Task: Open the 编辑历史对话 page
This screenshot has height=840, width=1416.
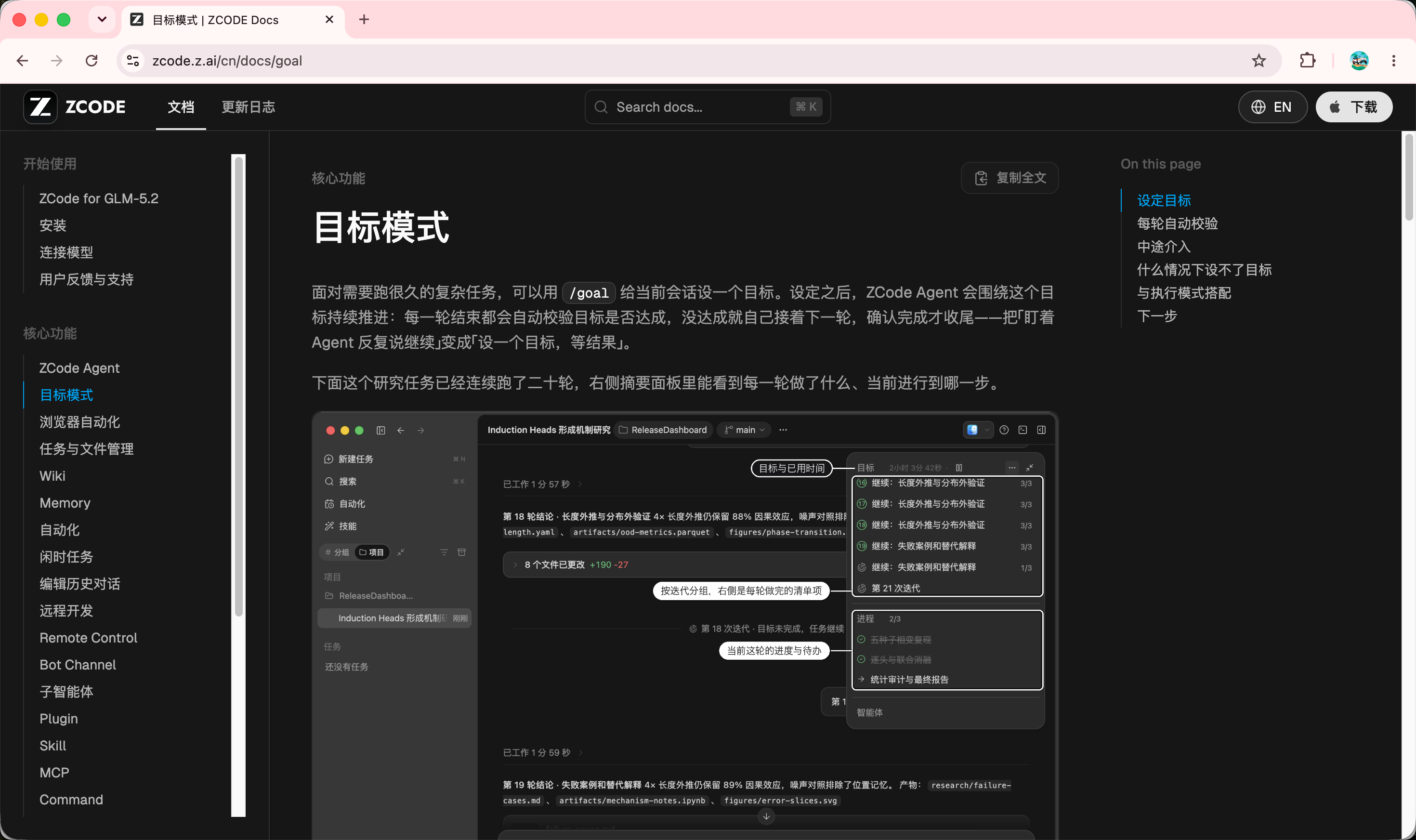Action: (x=80, y=584)
